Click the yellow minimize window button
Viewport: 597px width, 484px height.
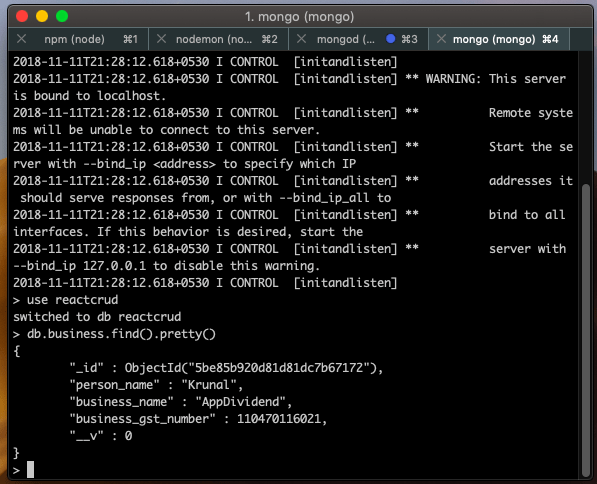click(42, 16)
